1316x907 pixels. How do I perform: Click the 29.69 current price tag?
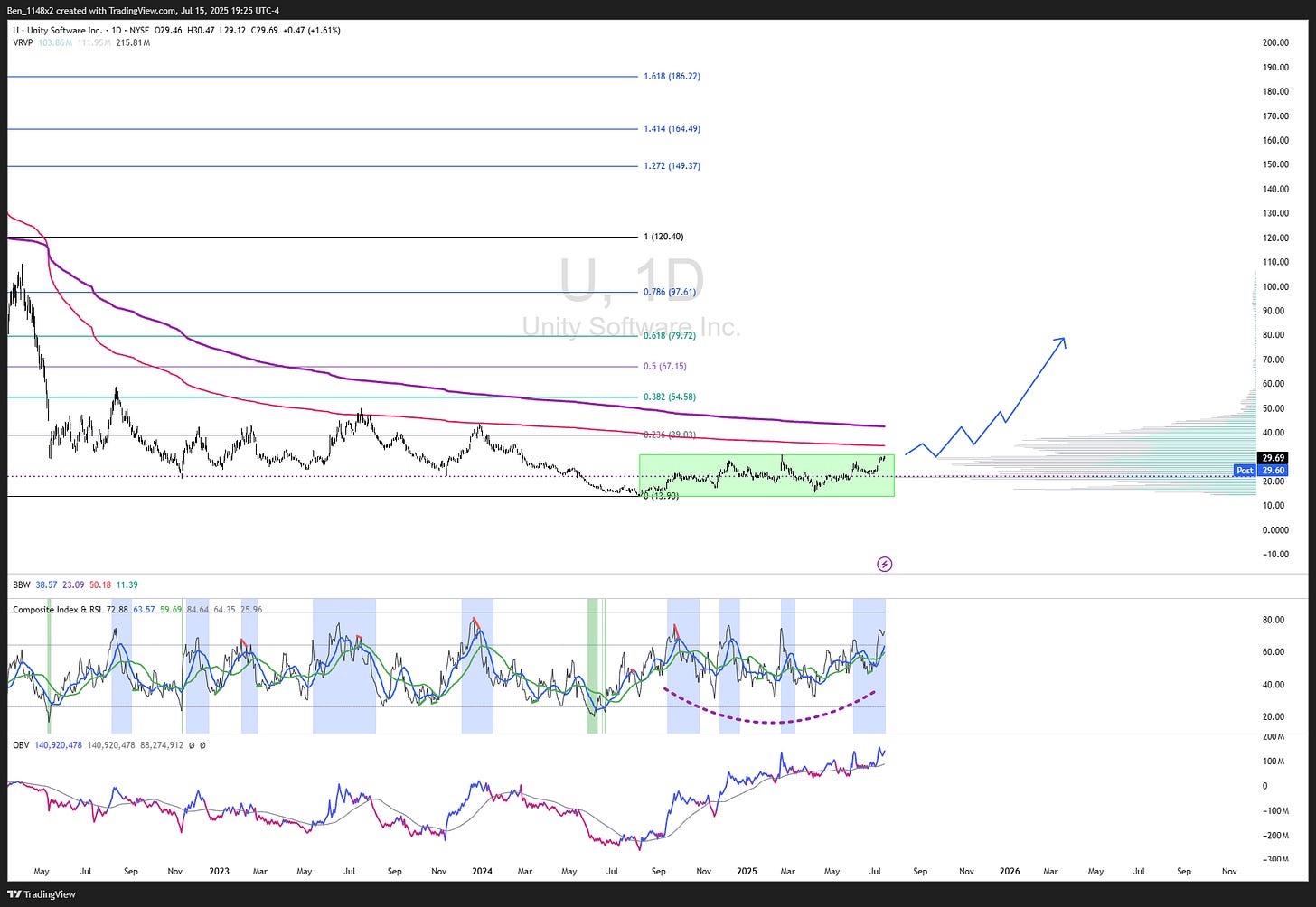click(x=1274, y=458)
